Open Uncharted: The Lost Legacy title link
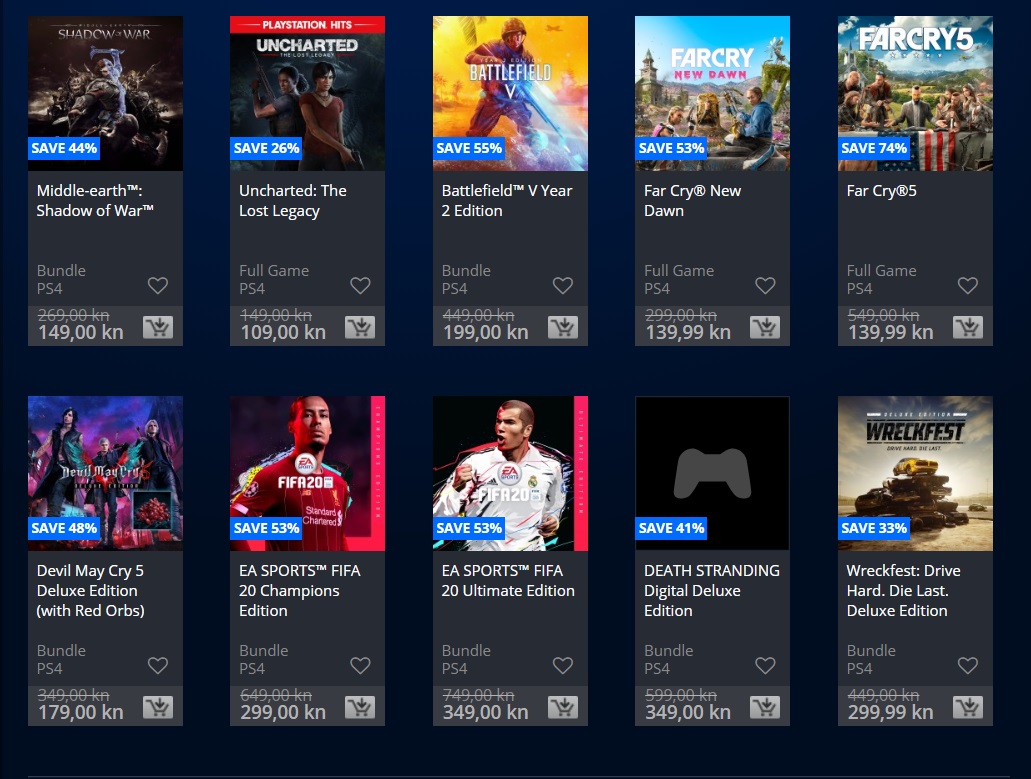Screen dimensions: 1031x779 pos(293,201)
